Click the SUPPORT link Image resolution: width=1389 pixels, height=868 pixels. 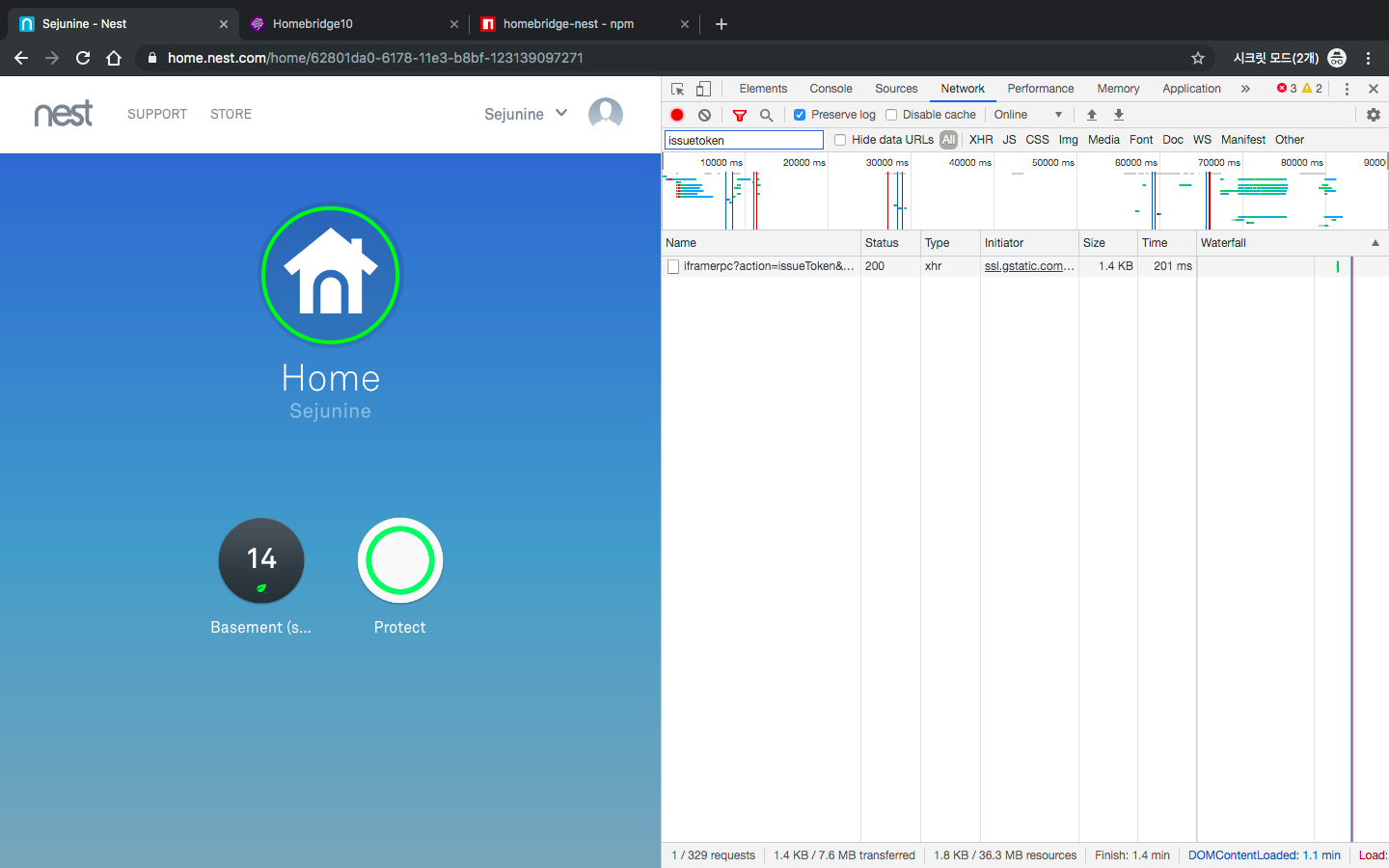click(x=157, y=114)
